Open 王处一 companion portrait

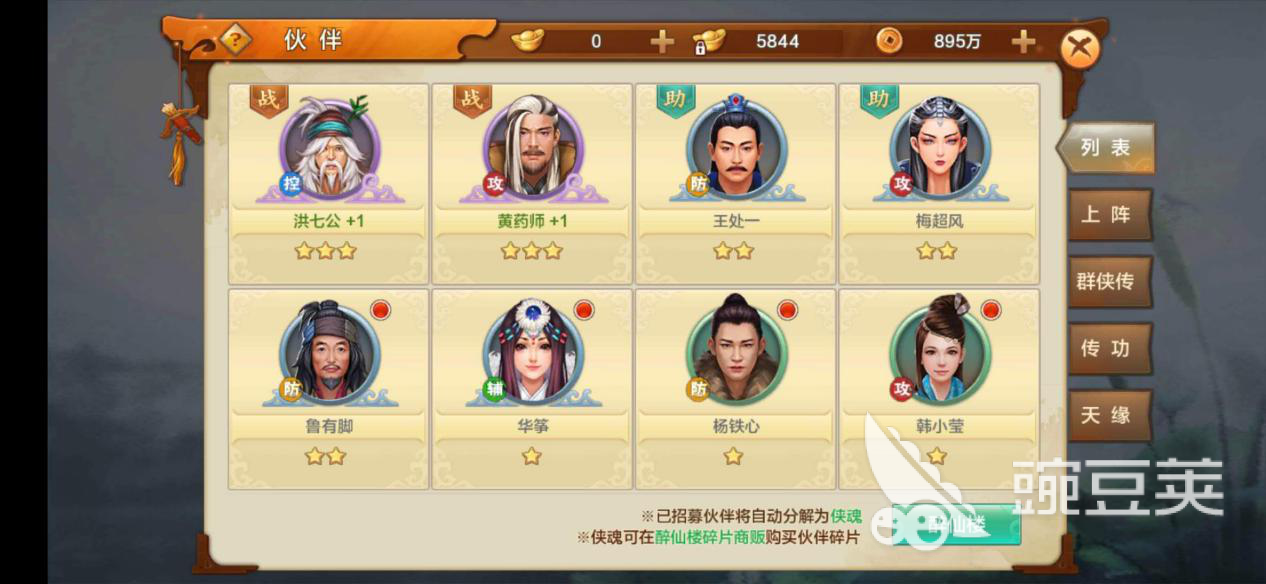(x=736, y=146)
